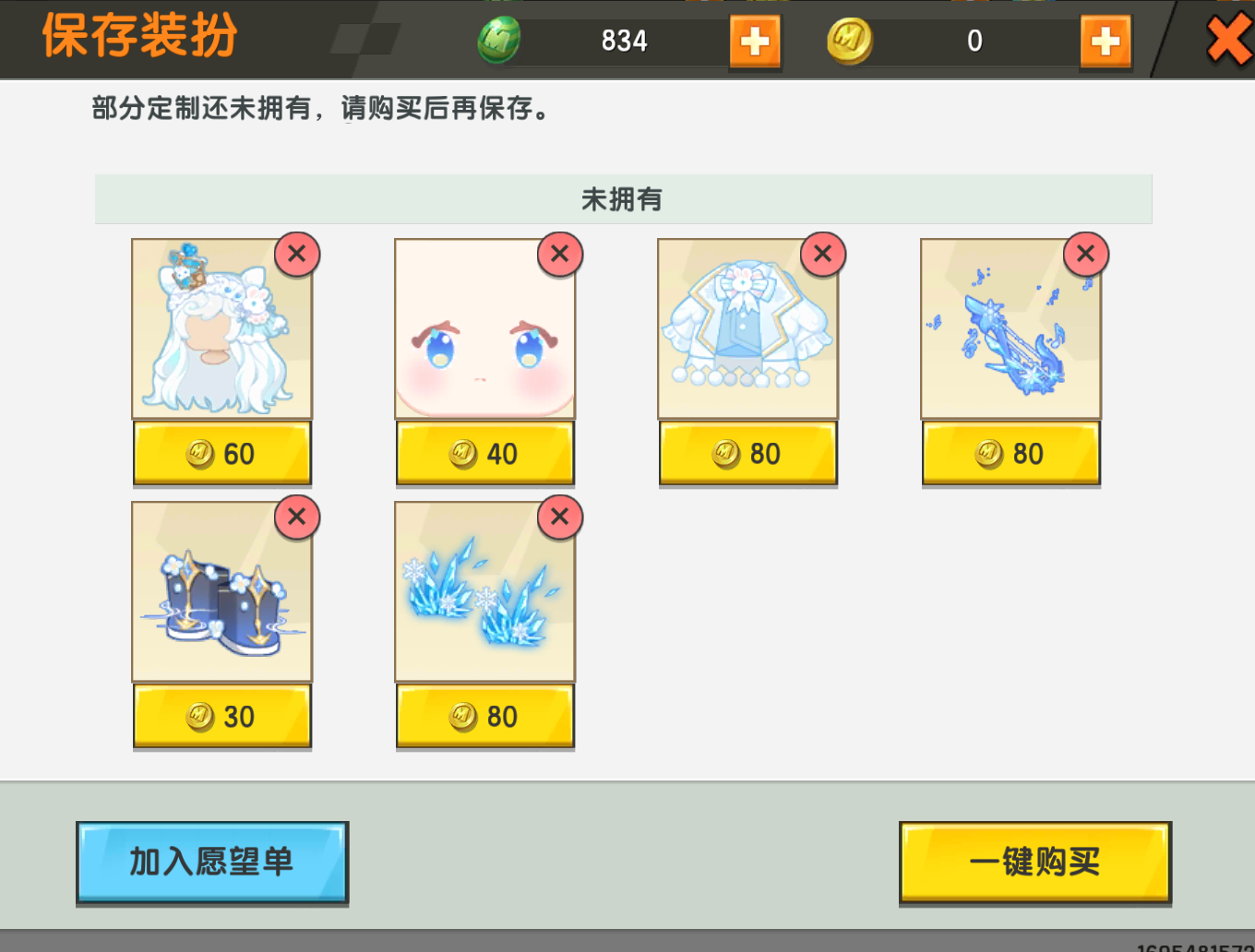The height and width of the screenshot is (952, 1255).
Task: Add more gold coin currency
Action: point(1106,42)
